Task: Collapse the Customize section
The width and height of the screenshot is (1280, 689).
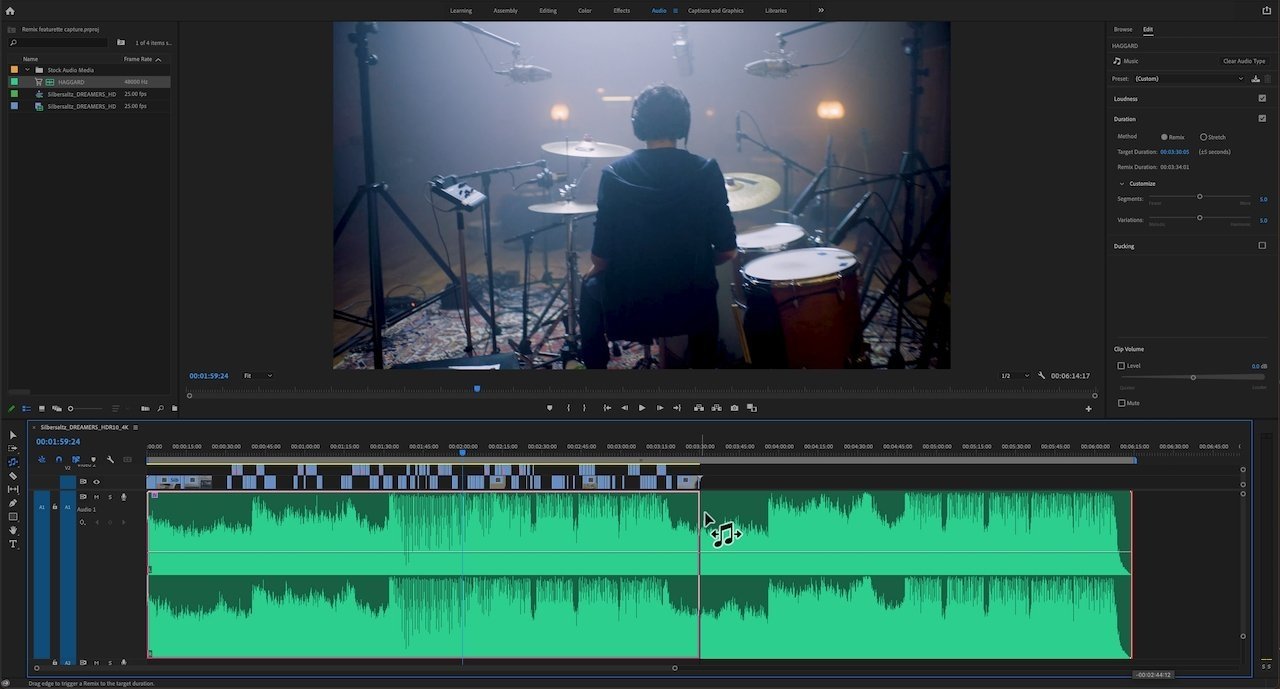Action: point(1122,184)
